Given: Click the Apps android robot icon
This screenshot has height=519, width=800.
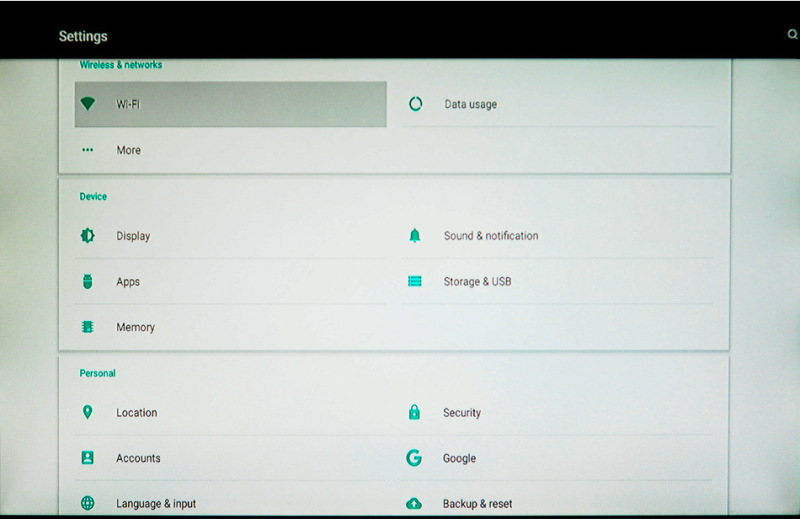Looking at the screenshot, I should (x=88, y=282).
